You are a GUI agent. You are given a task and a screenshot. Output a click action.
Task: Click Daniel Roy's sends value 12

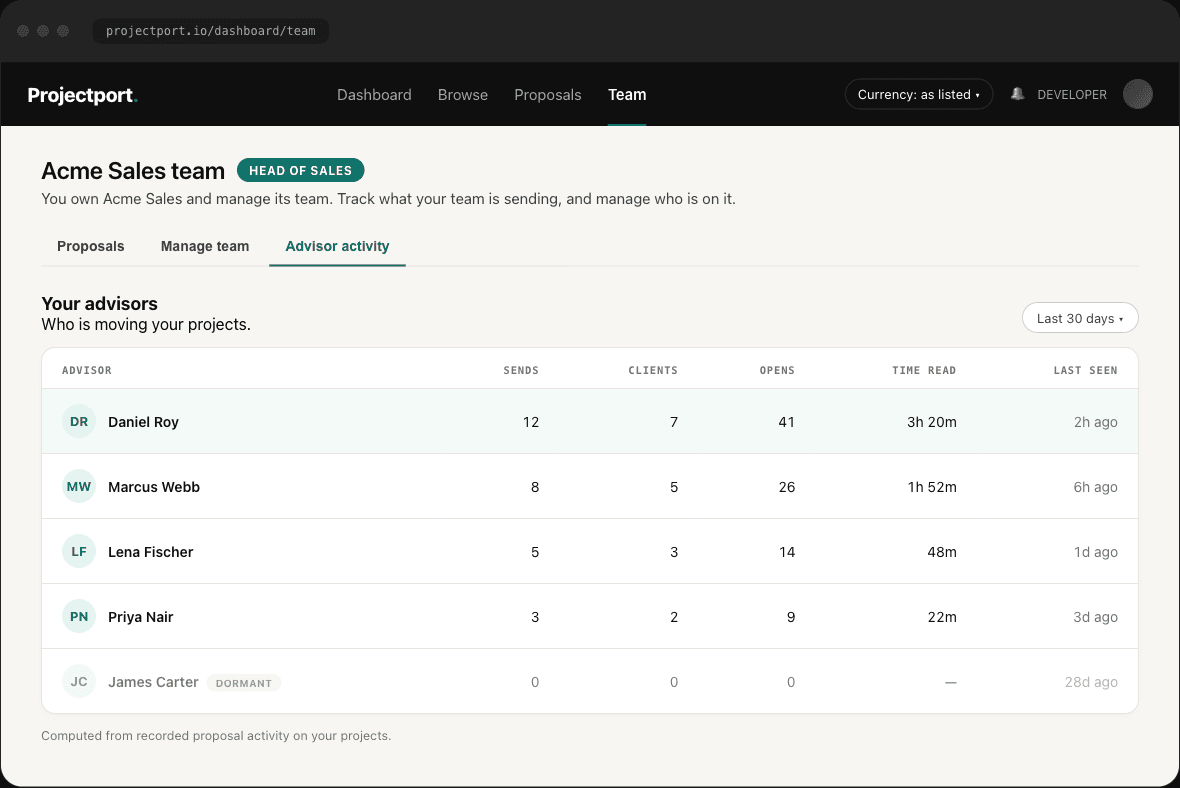click(531, 422)
